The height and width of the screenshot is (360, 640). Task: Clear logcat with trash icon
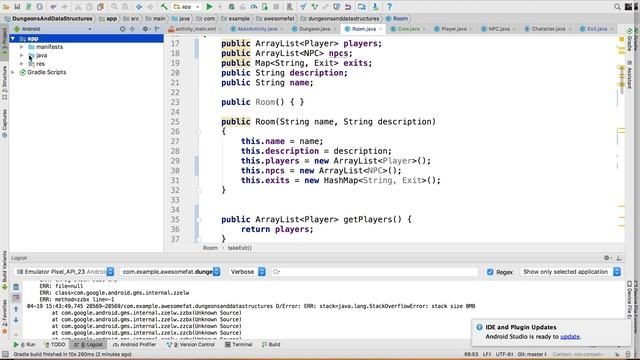(x=16, y=287)
